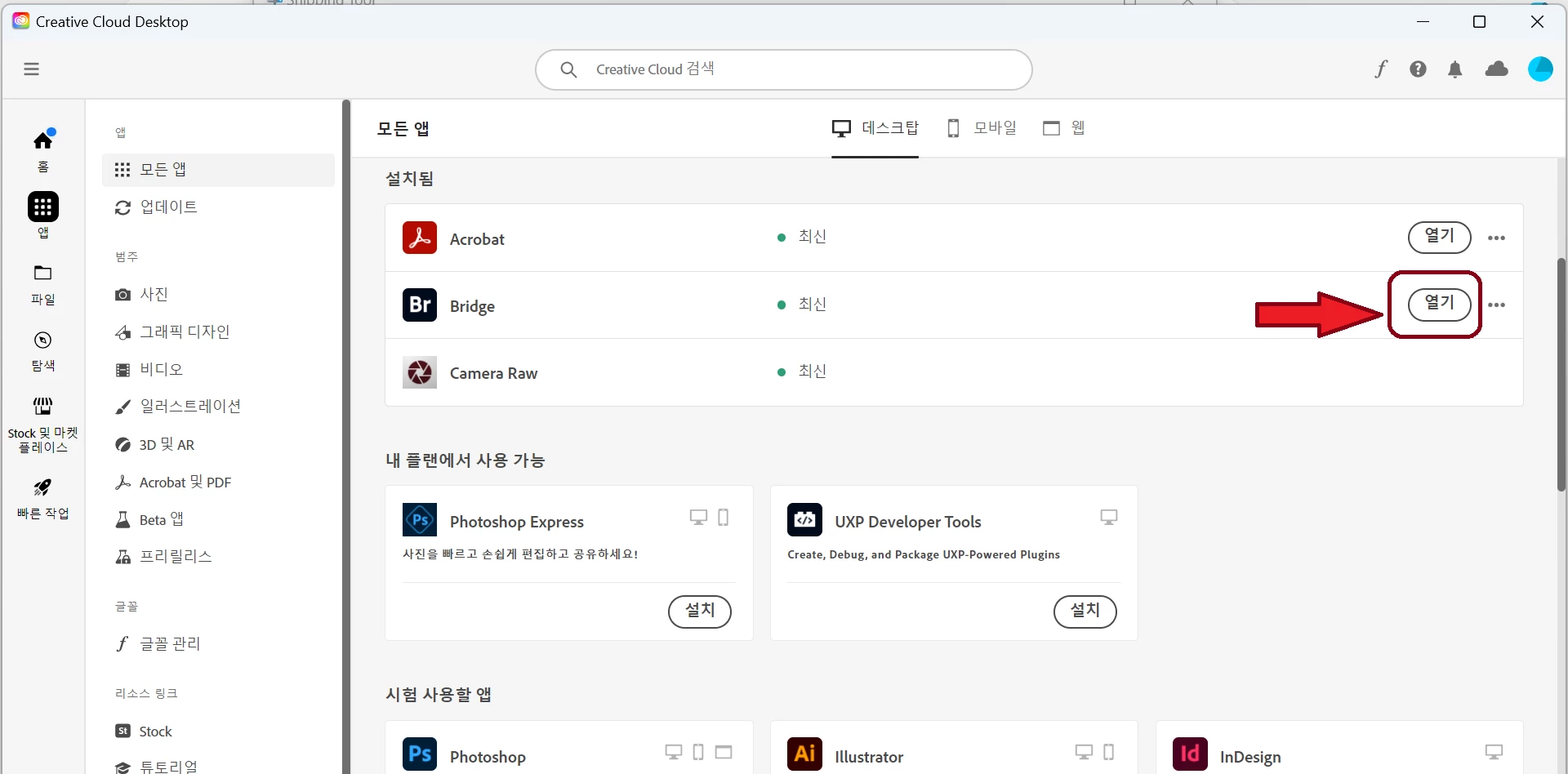Click the sidebar vertical scrollbar
This screenshot has height=774, width=1568.
coord(346,437)
